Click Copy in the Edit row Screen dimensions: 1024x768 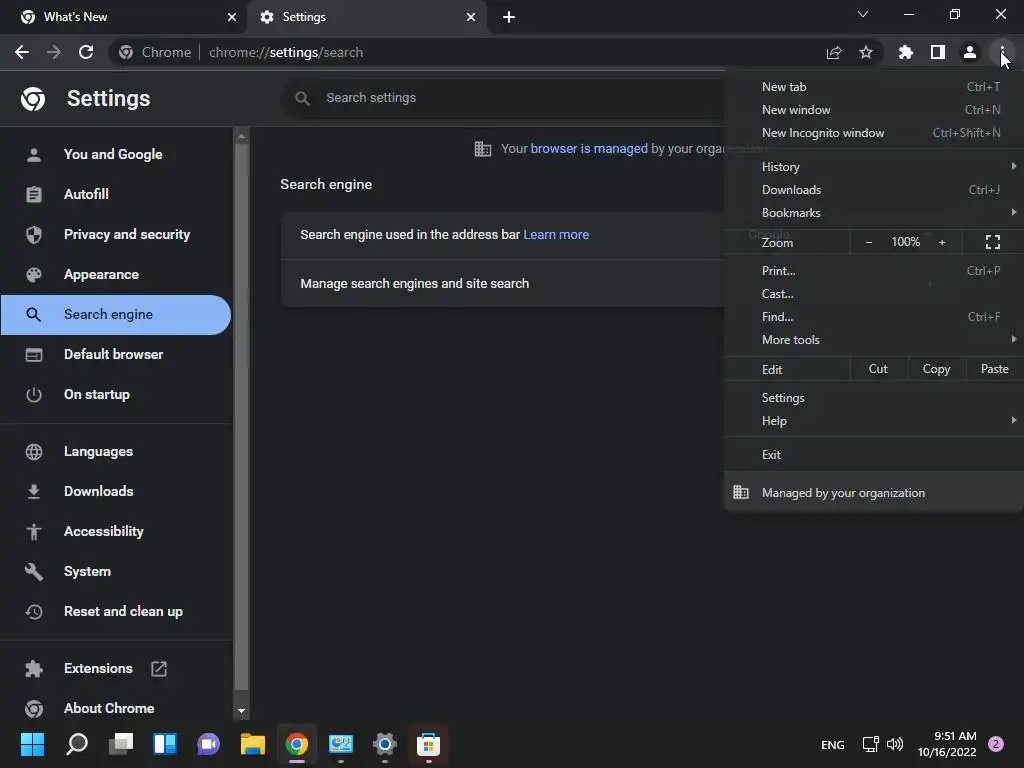[x=936, y=369]
